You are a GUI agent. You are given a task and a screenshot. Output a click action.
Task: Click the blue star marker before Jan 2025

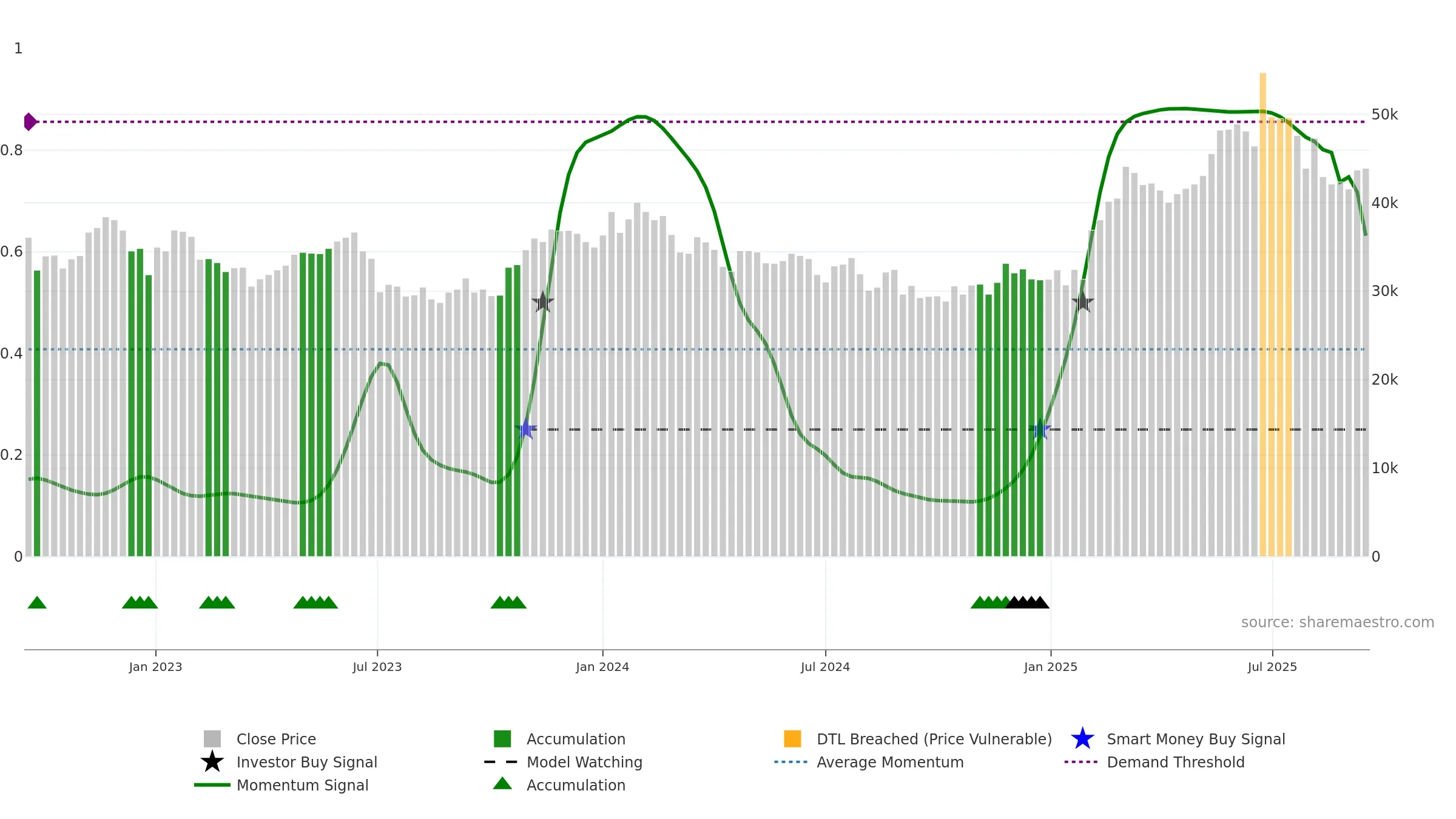1040,429
